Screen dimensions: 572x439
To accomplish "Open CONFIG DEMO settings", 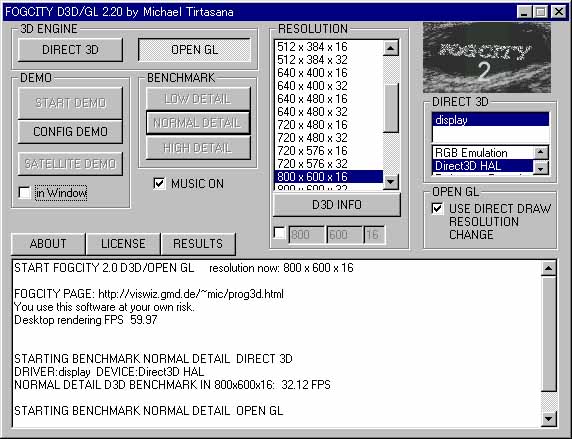I will [70, 131].
